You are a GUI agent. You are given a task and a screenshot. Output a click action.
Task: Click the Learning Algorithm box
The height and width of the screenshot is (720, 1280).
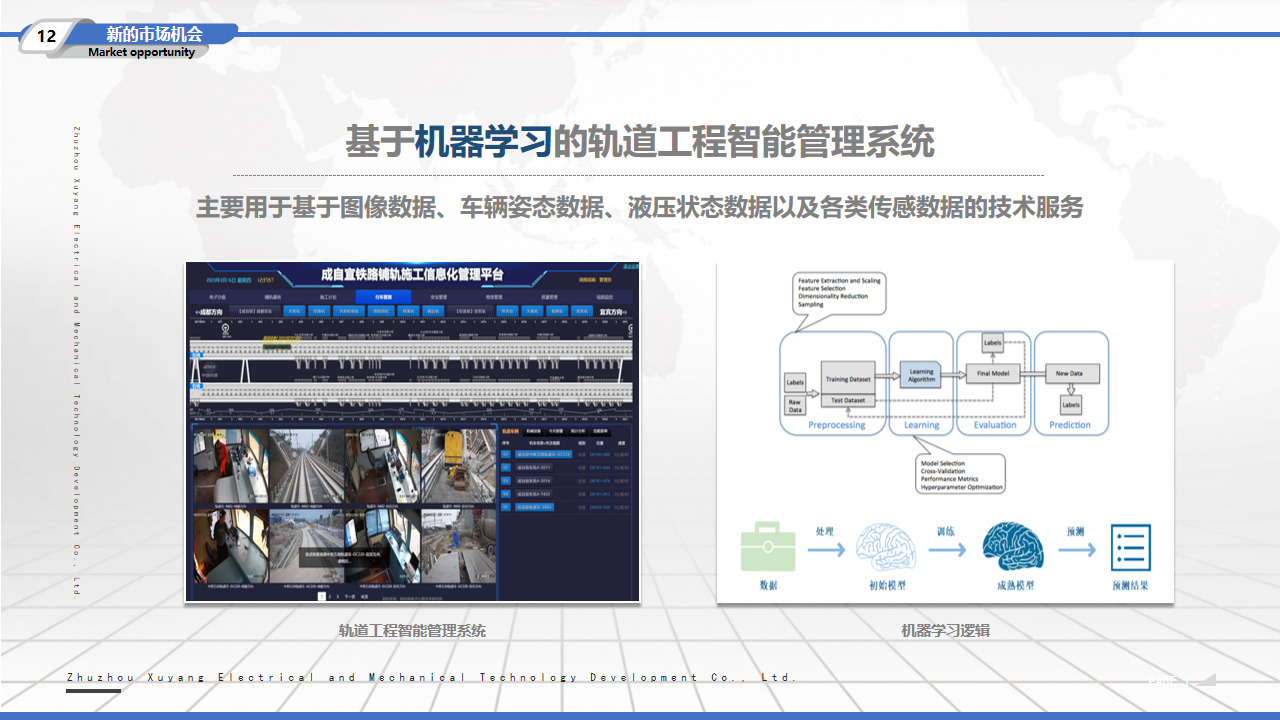pos(921,375)
